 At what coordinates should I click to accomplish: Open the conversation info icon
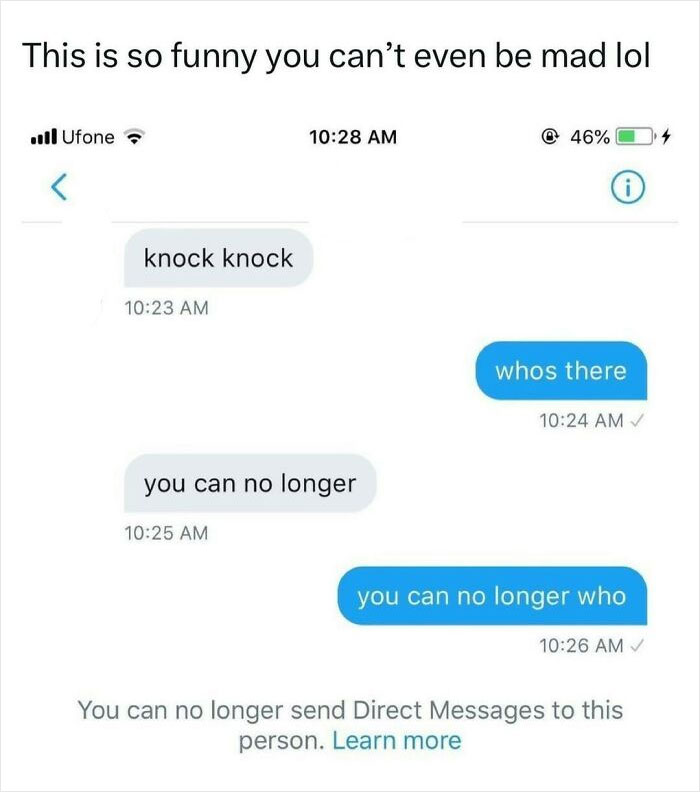[x=628, y=187]
